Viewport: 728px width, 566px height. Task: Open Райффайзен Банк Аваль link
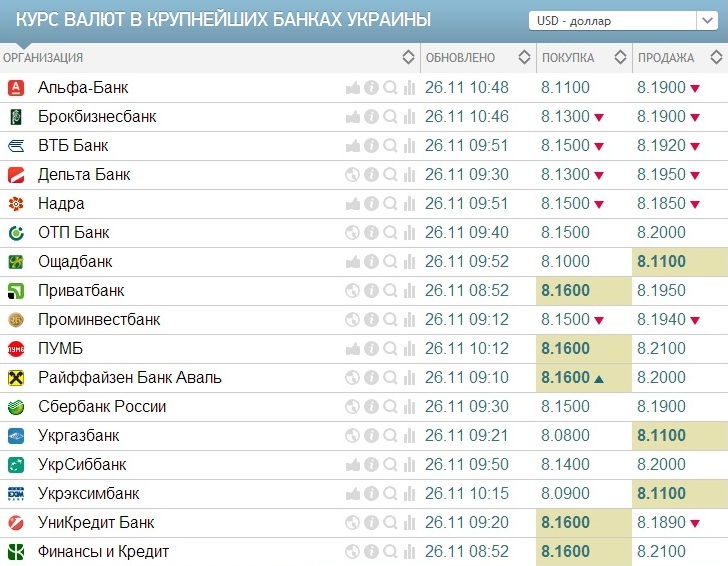coord(130,377)
